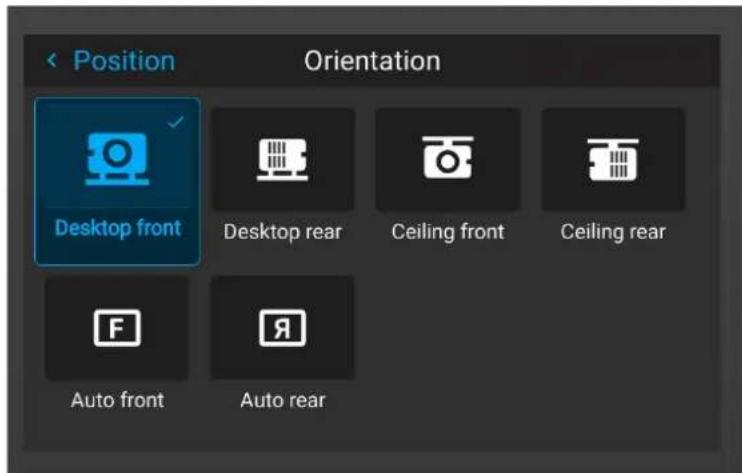This screenshot has height=473, width=742.
Task: Click the Desktop front label text
Action: click(x=118, y=228)
